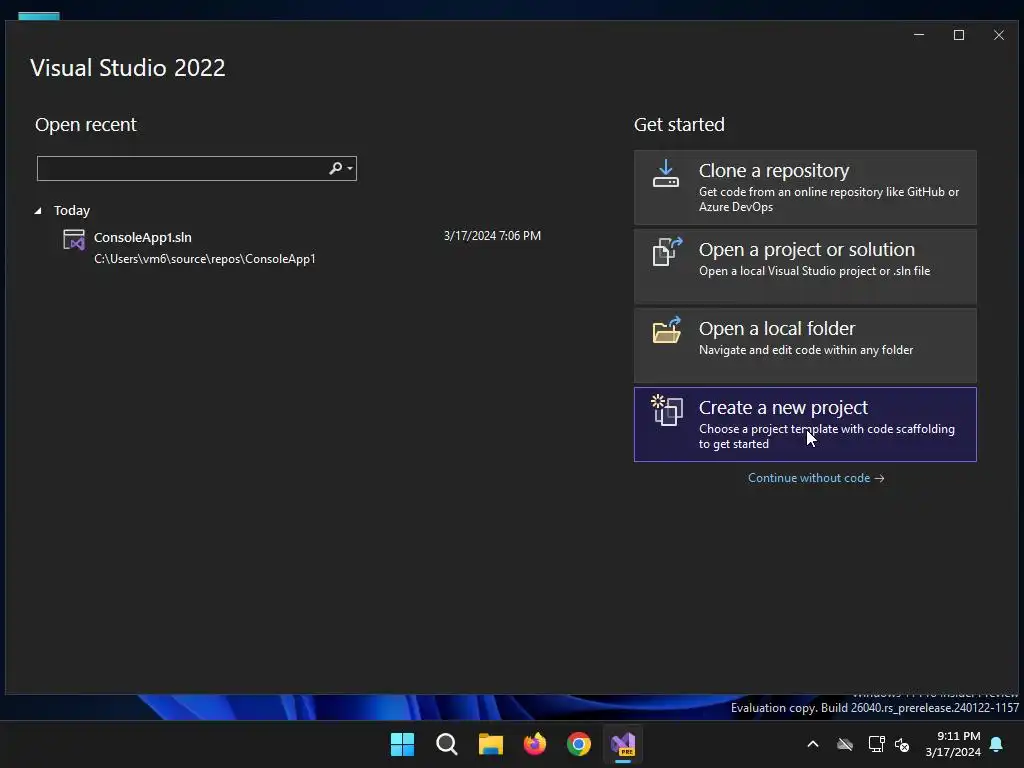Select ConsoleApp1.sln file name in recent list
1024x768 pixels.
pyautogui.click(x=142, y=237)
